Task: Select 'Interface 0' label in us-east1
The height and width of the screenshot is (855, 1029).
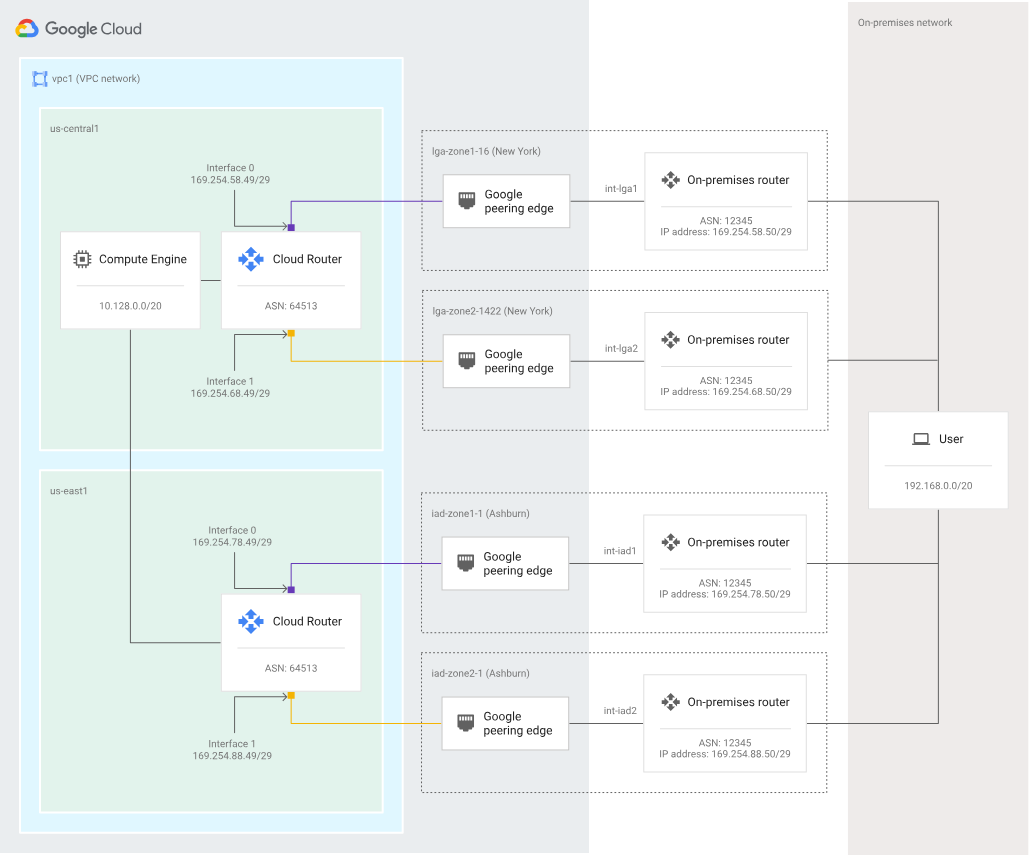Action: click(x=232, y=530)
